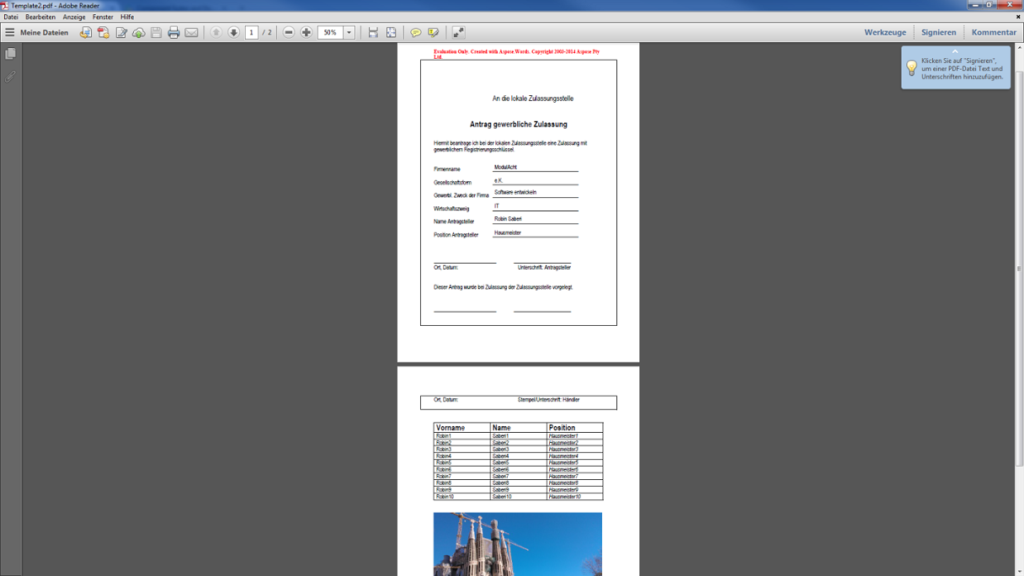The image size is (1024, 576).
Task: Go to previous page with up arrow
Action: (x=216, y=32)
